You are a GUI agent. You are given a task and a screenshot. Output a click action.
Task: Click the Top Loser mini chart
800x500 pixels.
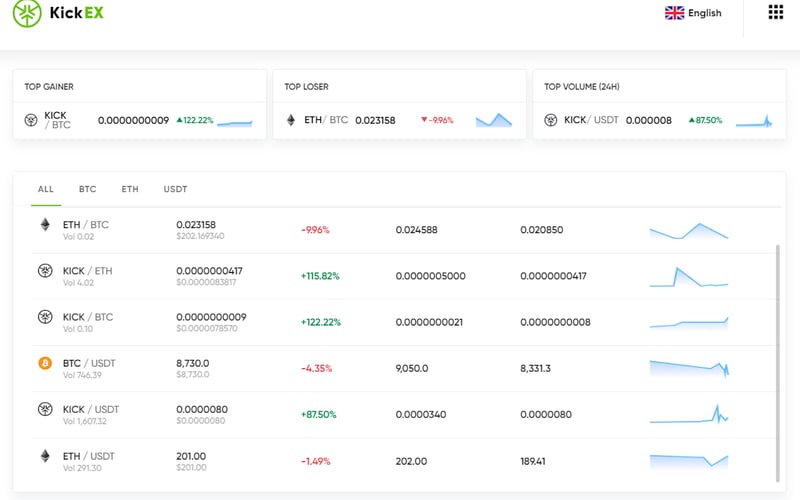tap(493, 120)
